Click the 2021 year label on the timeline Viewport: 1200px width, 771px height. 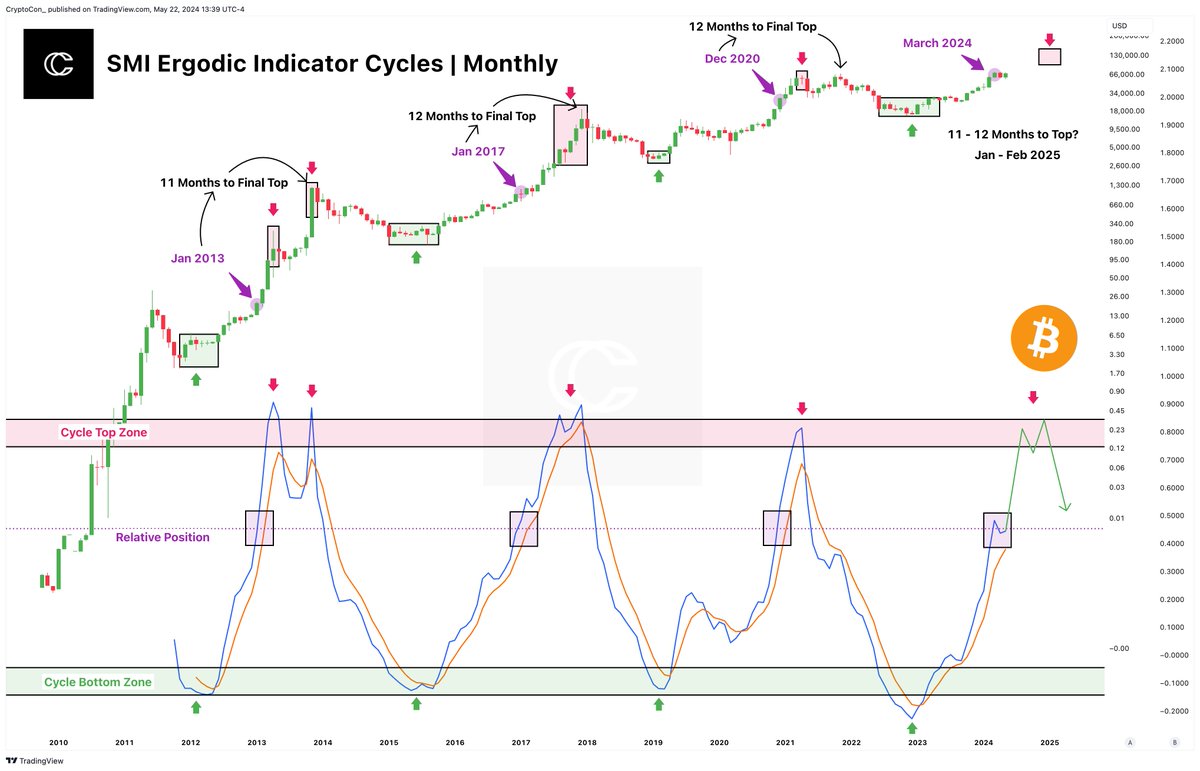coord(785,743)
